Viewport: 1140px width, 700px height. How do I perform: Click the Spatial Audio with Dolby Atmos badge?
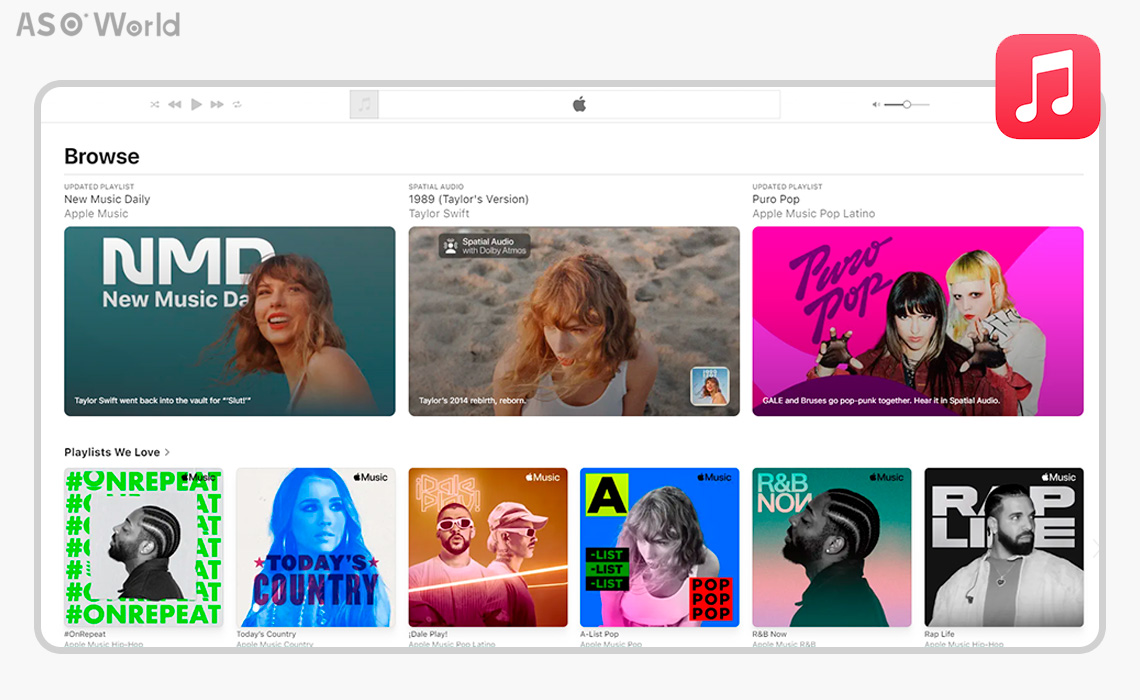click(x=485, y=246)
